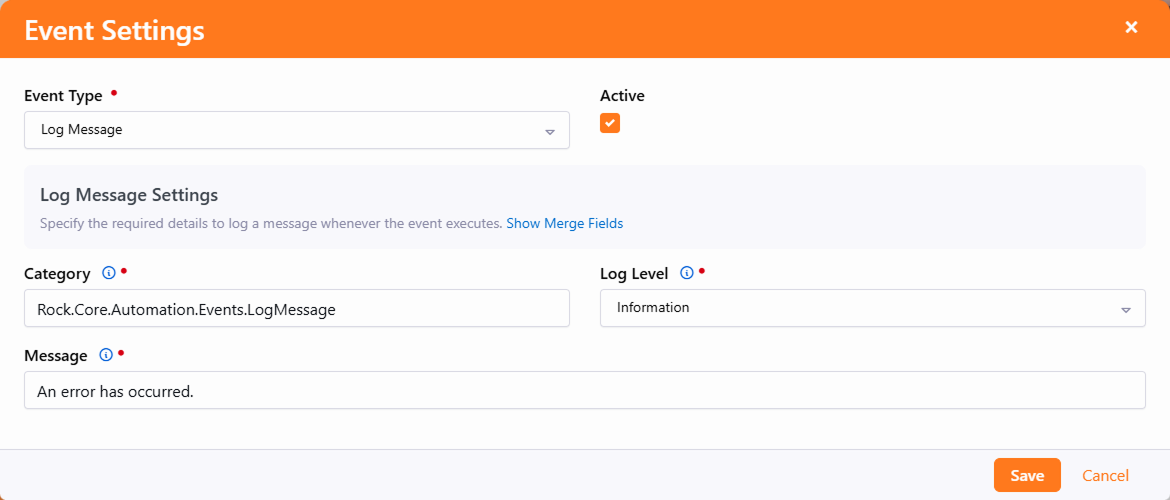This screenshot has height=500, width=1170.
Task: Click the Active label text
Action: tap(622, 96)
